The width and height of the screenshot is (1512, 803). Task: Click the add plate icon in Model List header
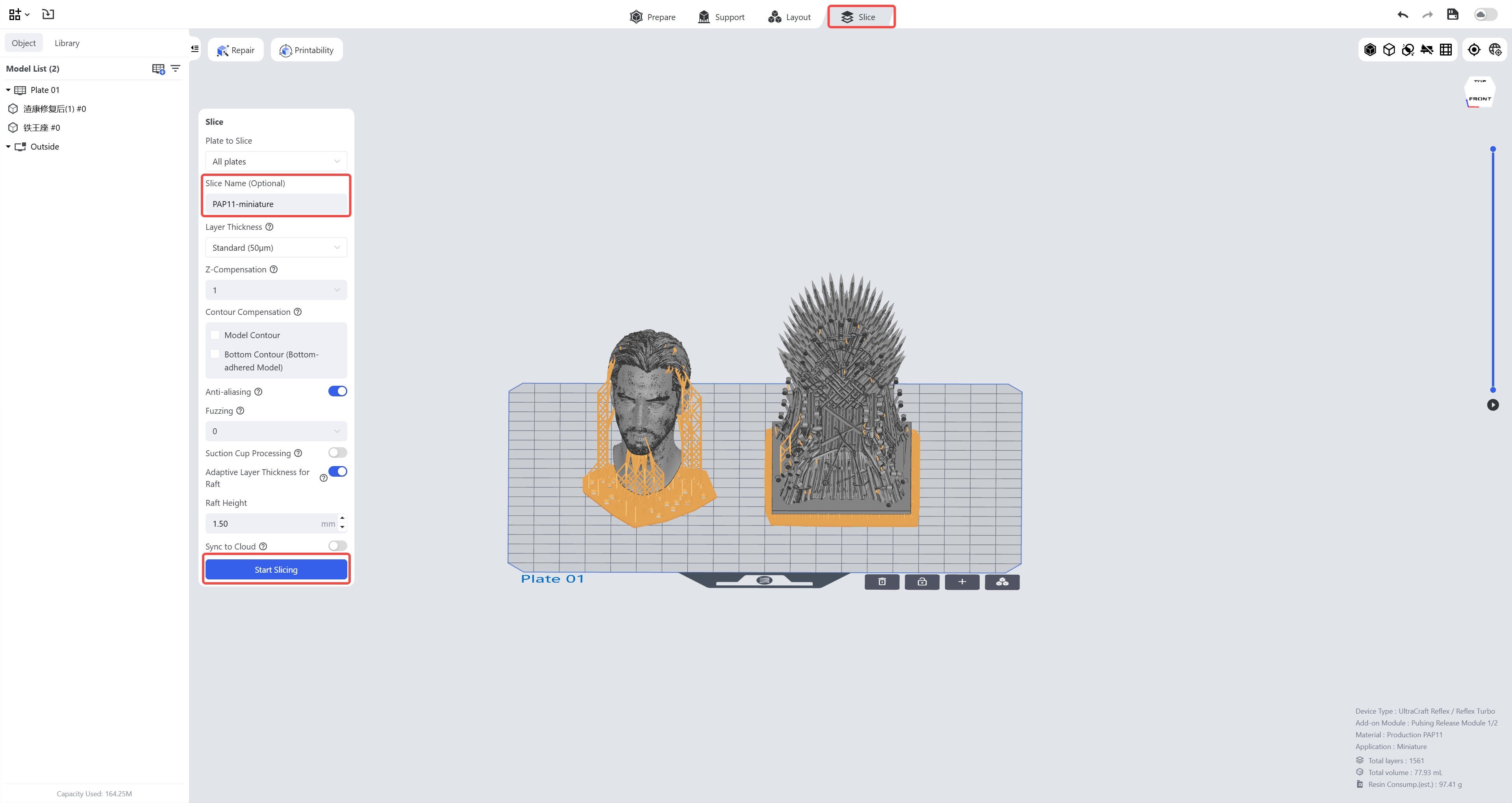point(158,69)
